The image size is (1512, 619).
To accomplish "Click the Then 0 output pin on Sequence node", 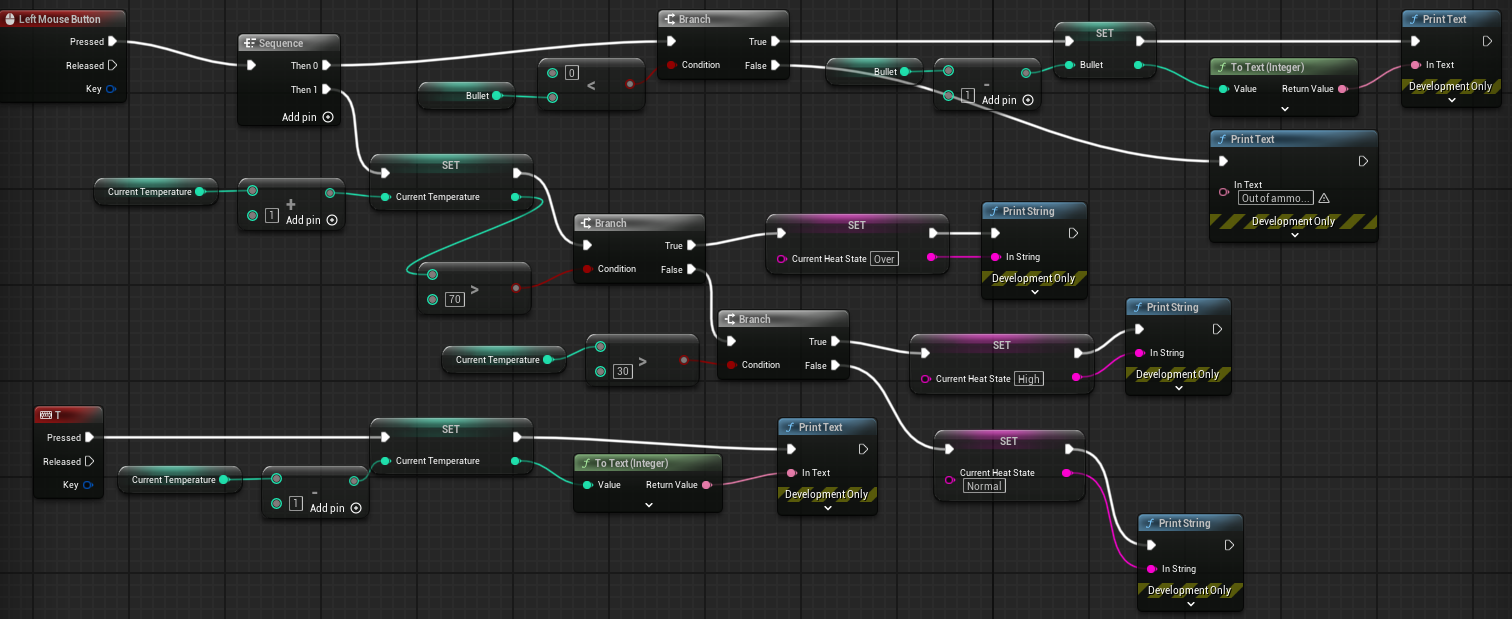I will (x=327, y=66).
